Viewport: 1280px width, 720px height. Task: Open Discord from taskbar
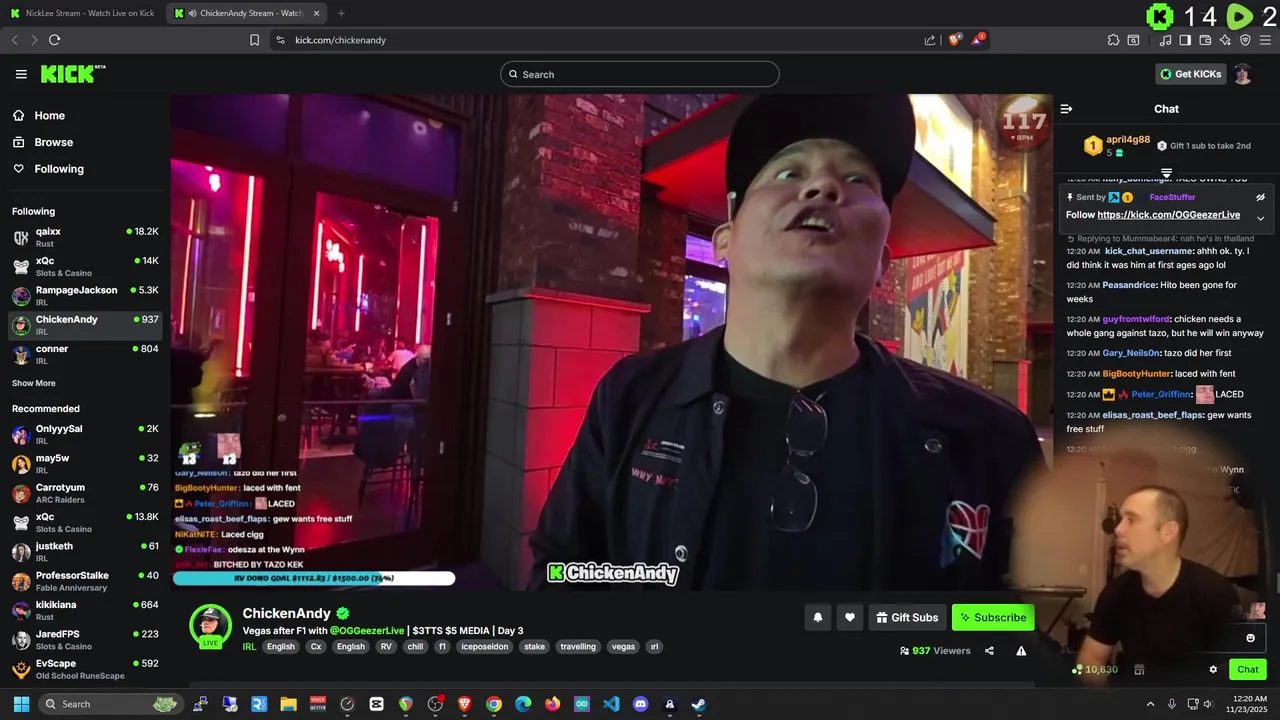[x=640, y=704]
